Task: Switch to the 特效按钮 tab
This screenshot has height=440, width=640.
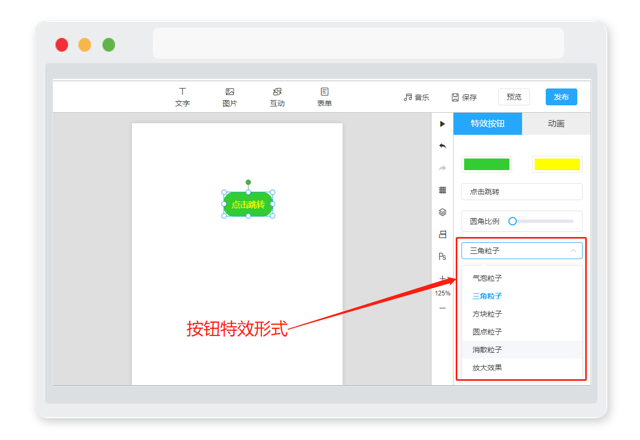Action: pos(488,124)
